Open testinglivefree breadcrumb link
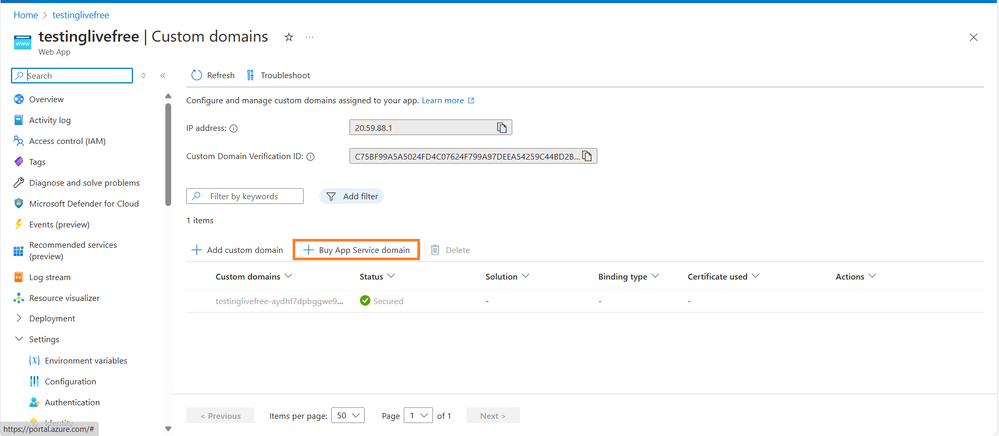 81,15
